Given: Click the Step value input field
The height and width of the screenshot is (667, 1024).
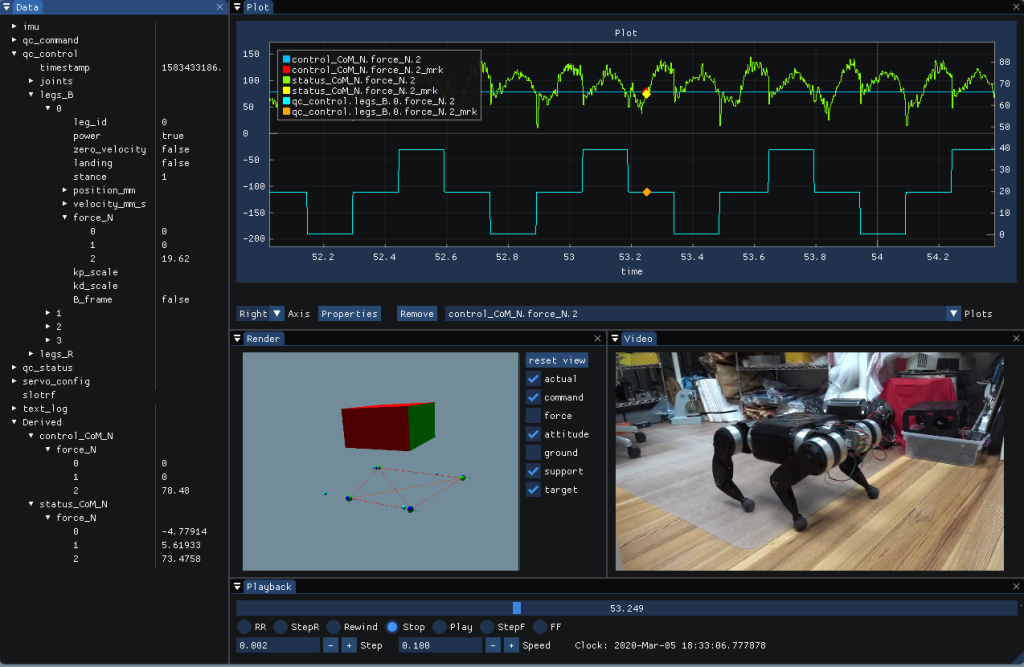Looking at the screenshot, I should tap(278, 646).
